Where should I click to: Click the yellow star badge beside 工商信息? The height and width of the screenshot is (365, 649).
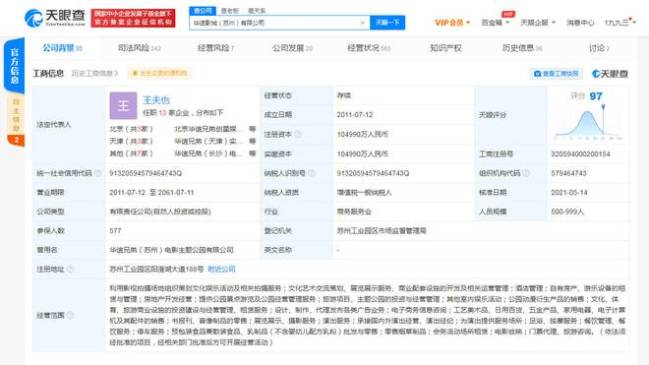pos(160,73)
